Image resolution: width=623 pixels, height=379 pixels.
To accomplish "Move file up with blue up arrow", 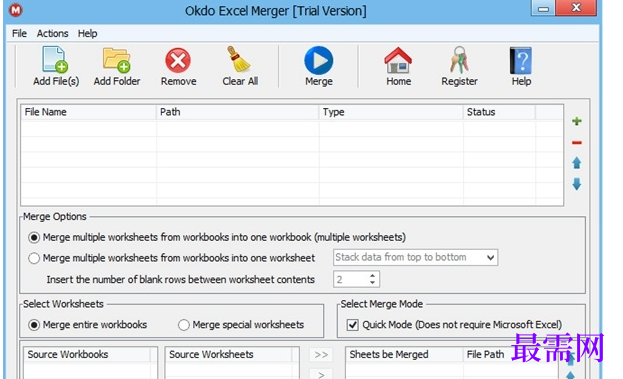I will [x=577, y=163].
